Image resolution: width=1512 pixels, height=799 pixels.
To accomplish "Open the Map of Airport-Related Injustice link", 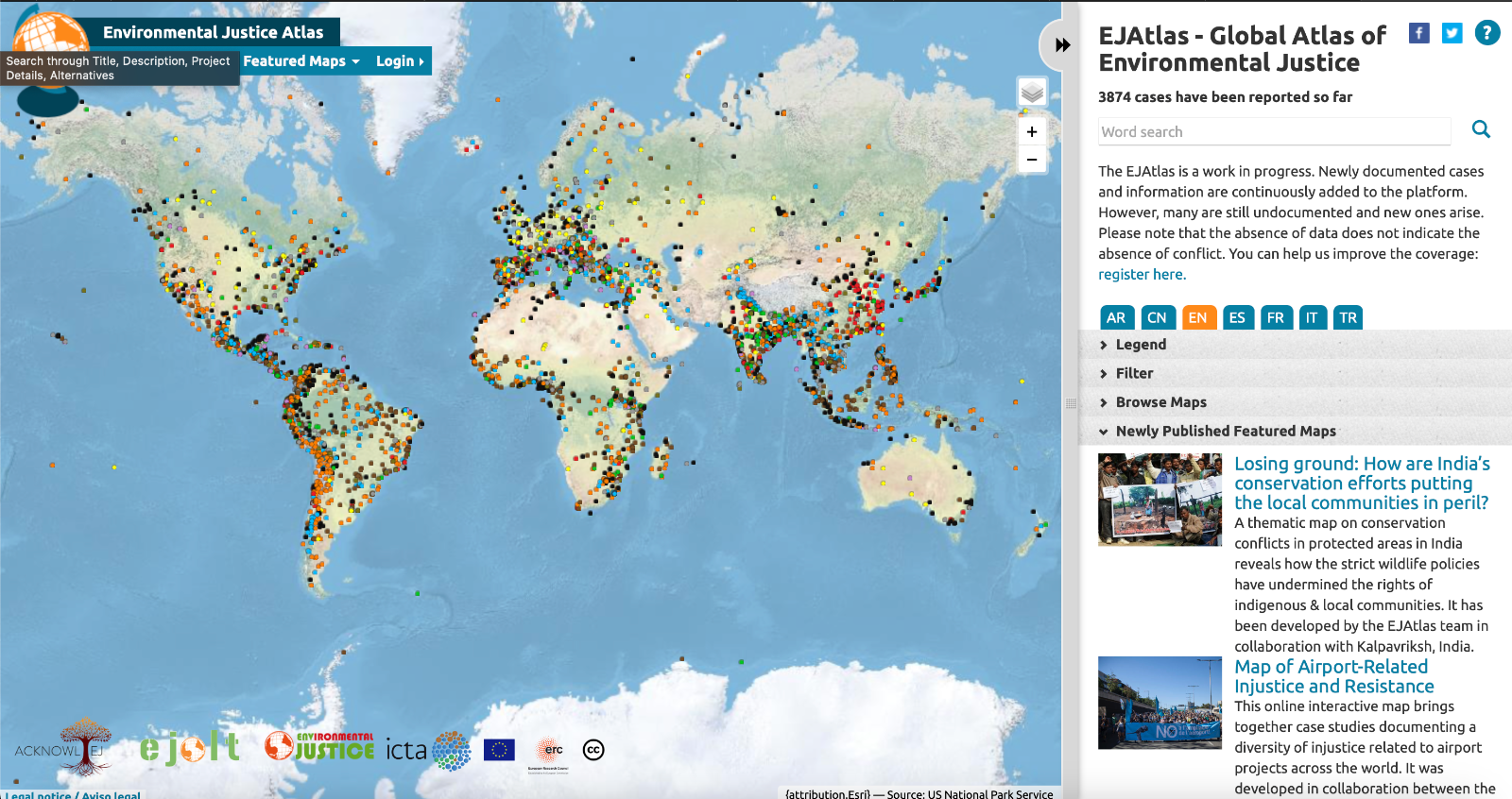I will pos(1334,677).
